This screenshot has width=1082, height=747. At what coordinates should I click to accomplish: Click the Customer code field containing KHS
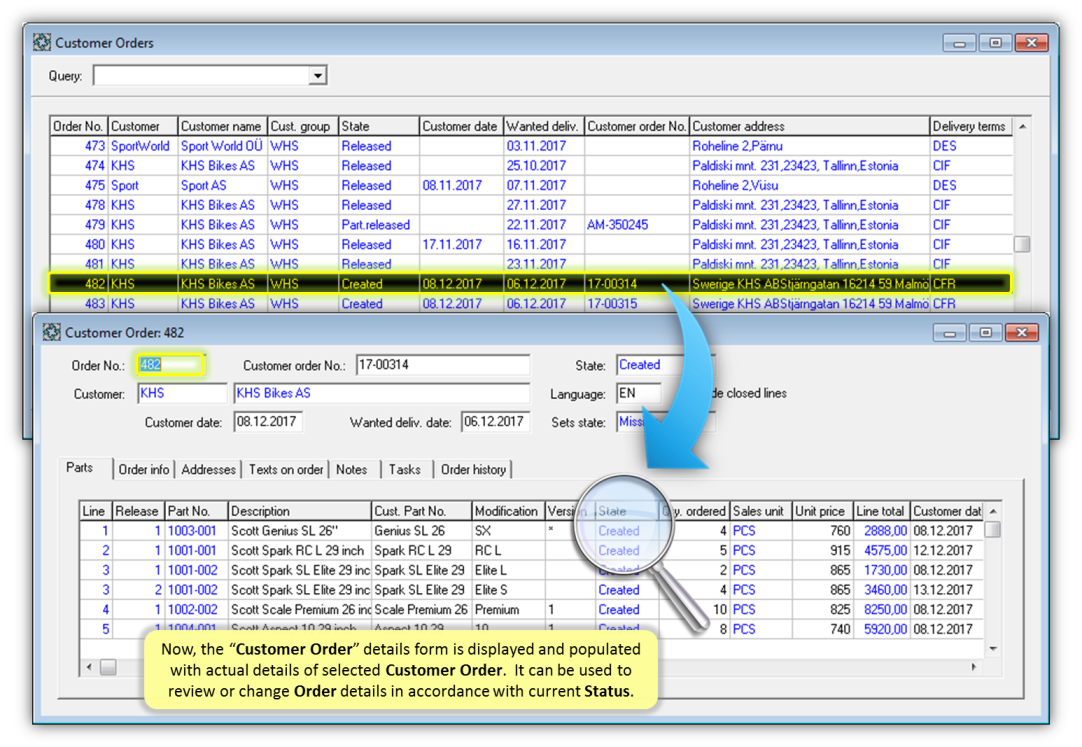[x=182, y=393]
